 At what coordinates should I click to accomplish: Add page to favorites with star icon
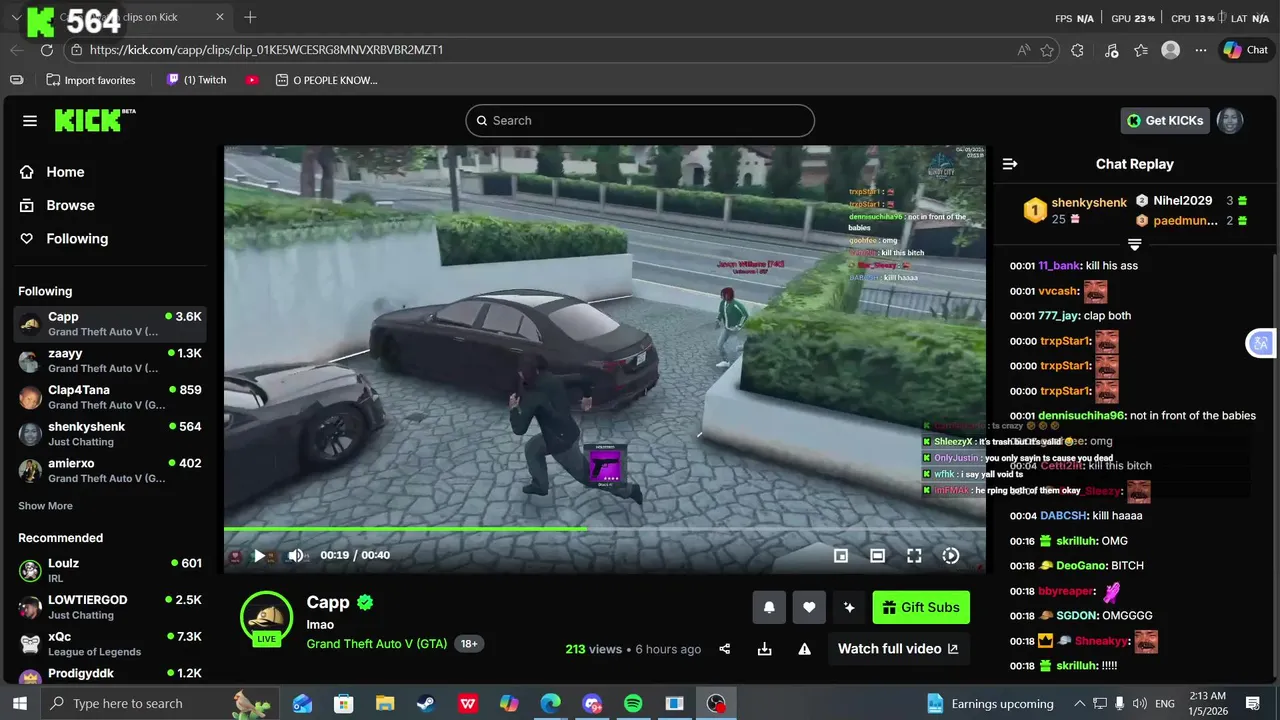pyautogui.click(x=1047, y=50)
